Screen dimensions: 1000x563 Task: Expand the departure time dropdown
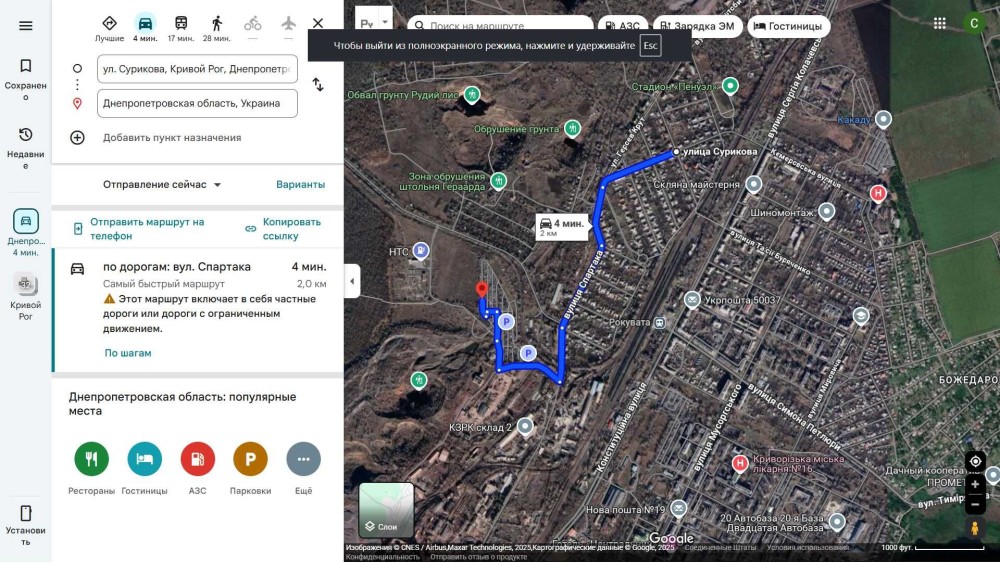click(162, 185)
